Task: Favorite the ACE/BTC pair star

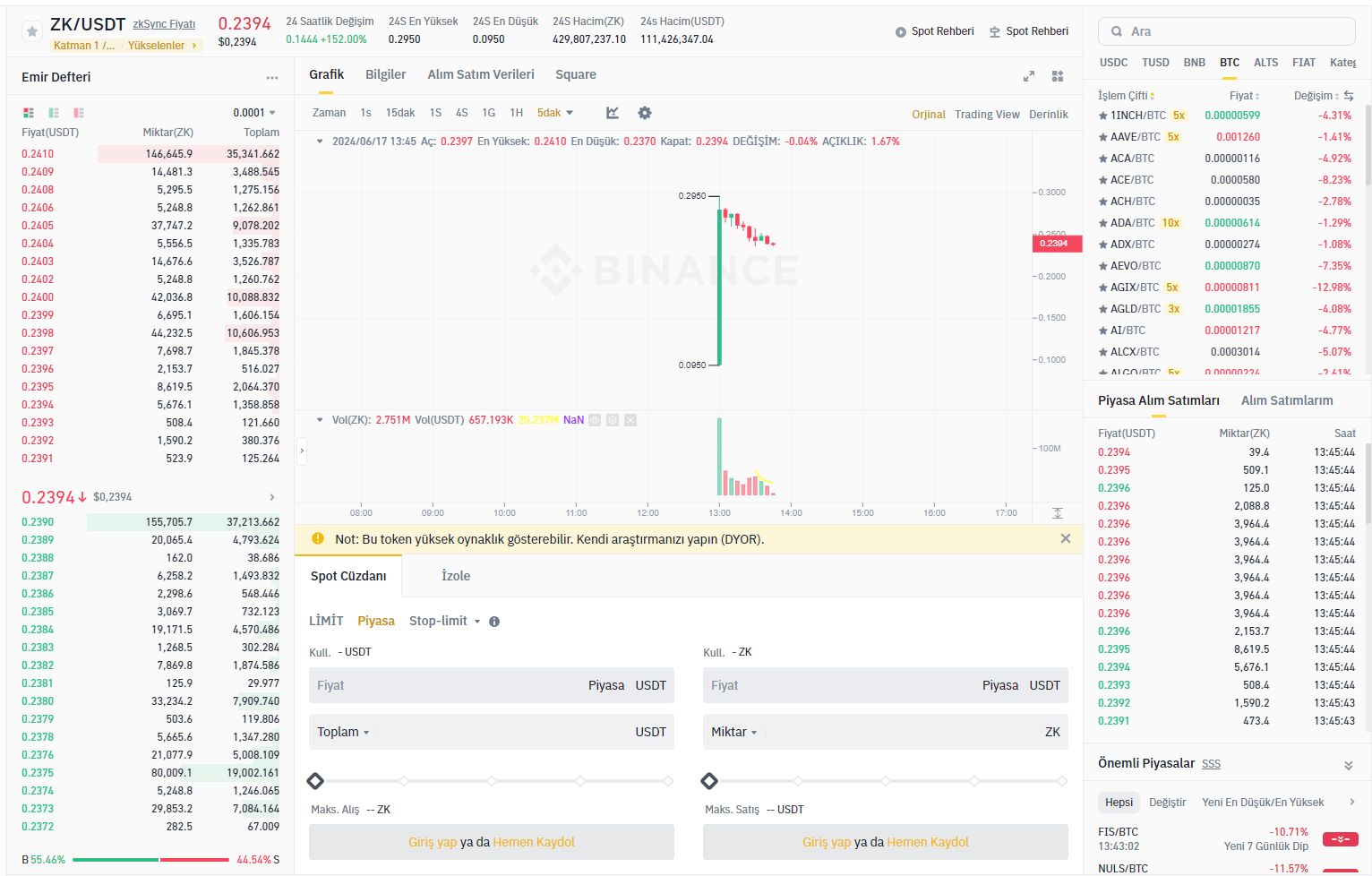Action: coord(1103,180)
